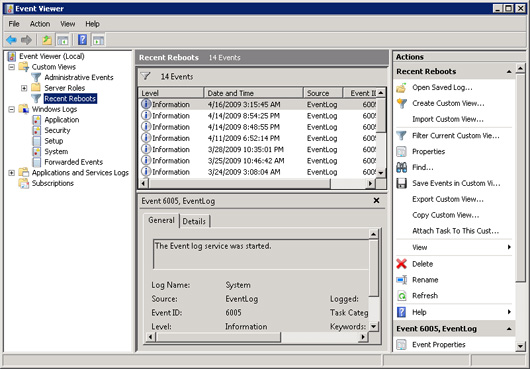This screenshot has height=369, width=530.
Task: Click Import Custom View action
Action: click(448, 119)
